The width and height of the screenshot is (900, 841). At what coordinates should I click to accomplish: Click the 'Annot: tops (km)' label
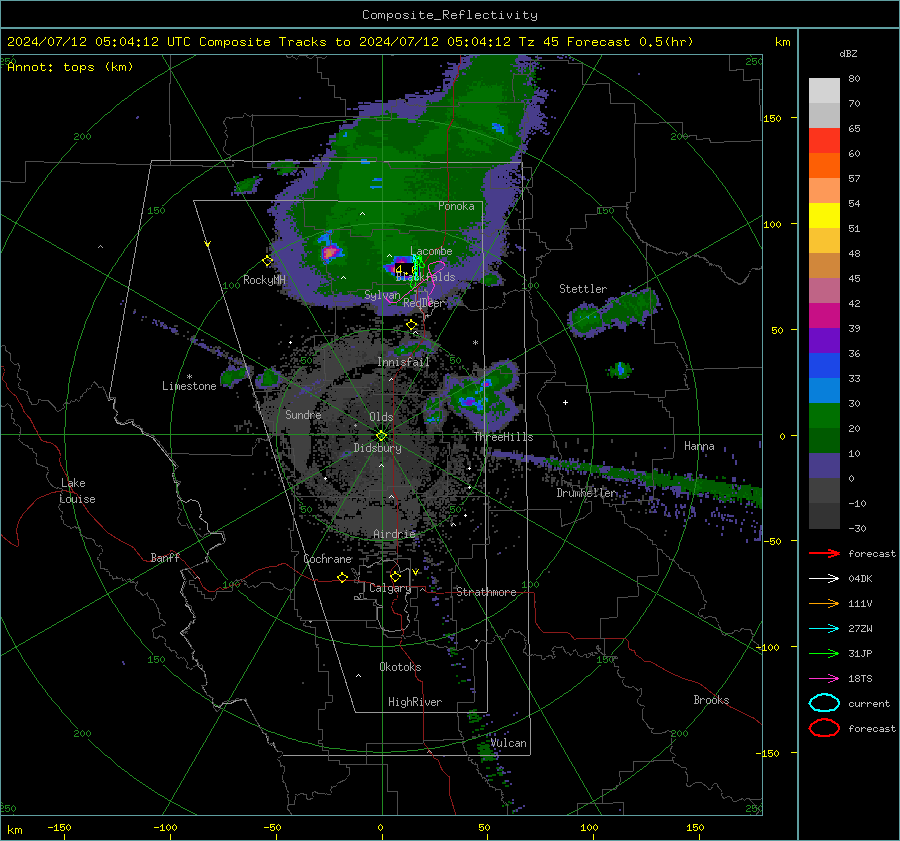pyautogui.click(x=70, y=67)
